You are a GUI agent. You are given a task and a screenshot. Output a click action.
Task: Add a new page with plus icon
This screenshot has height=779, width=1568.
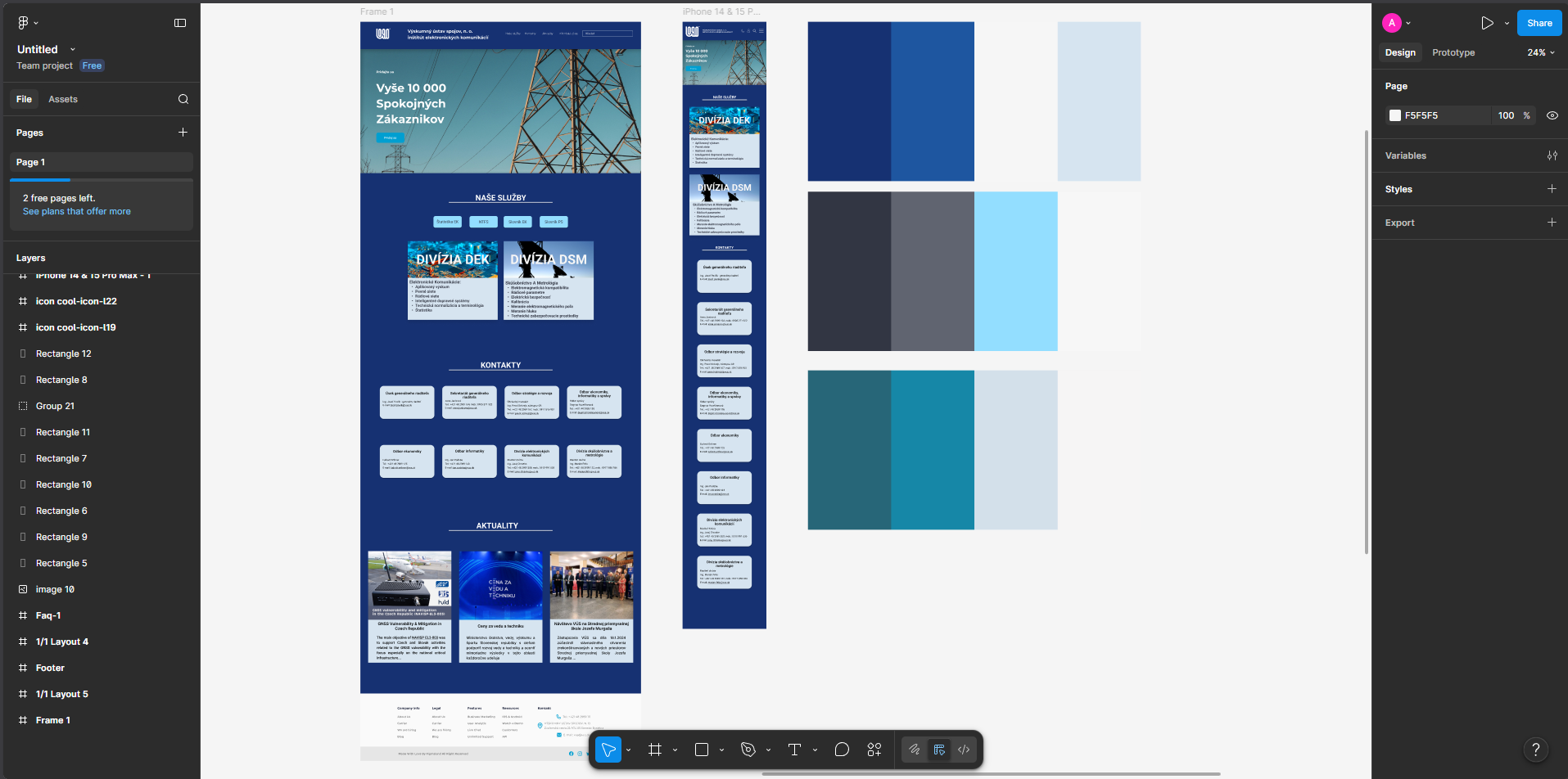click(x=183, y=132)
